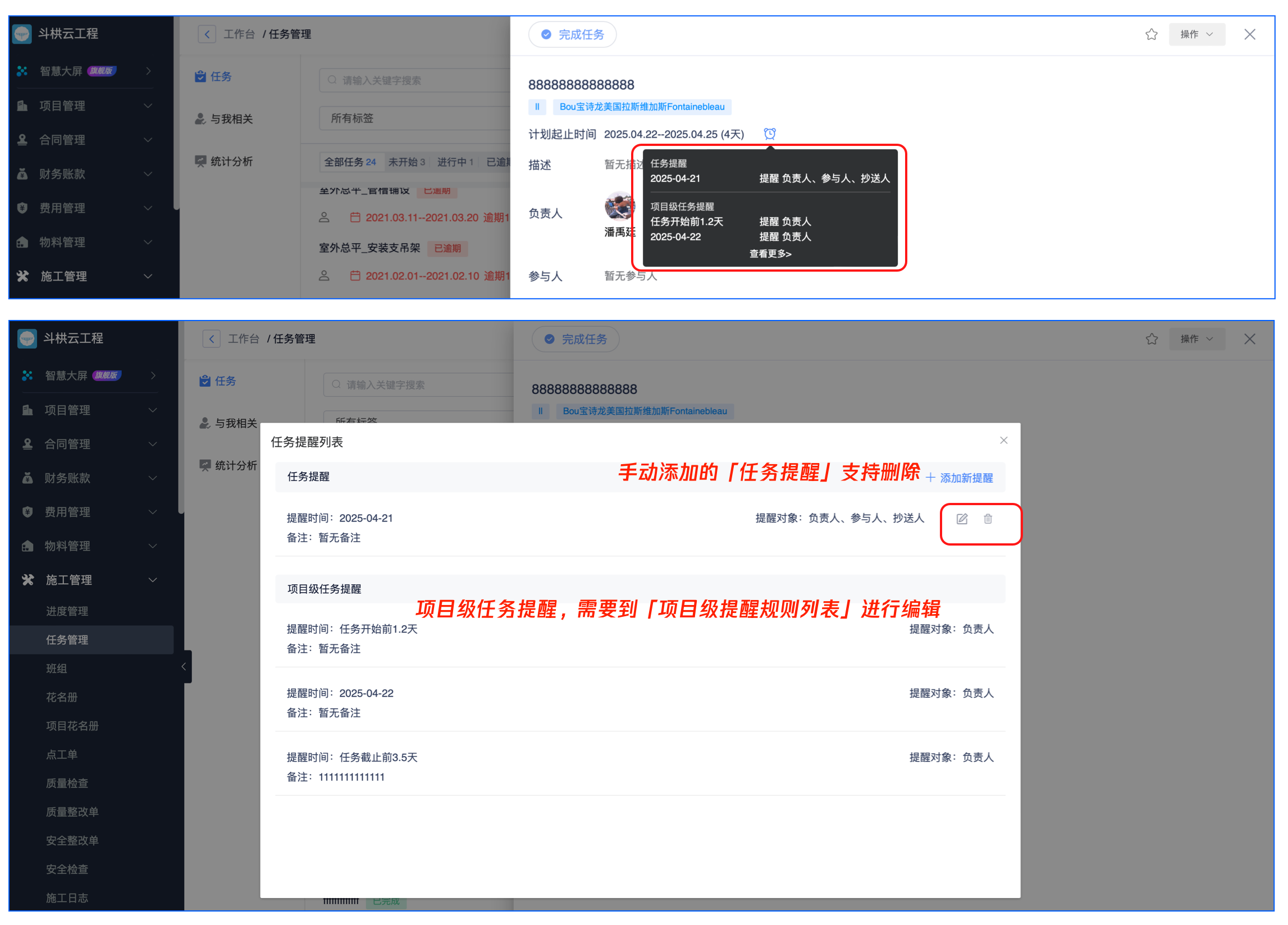Close the 任务提醒列表 dialog

[1003, 441]
